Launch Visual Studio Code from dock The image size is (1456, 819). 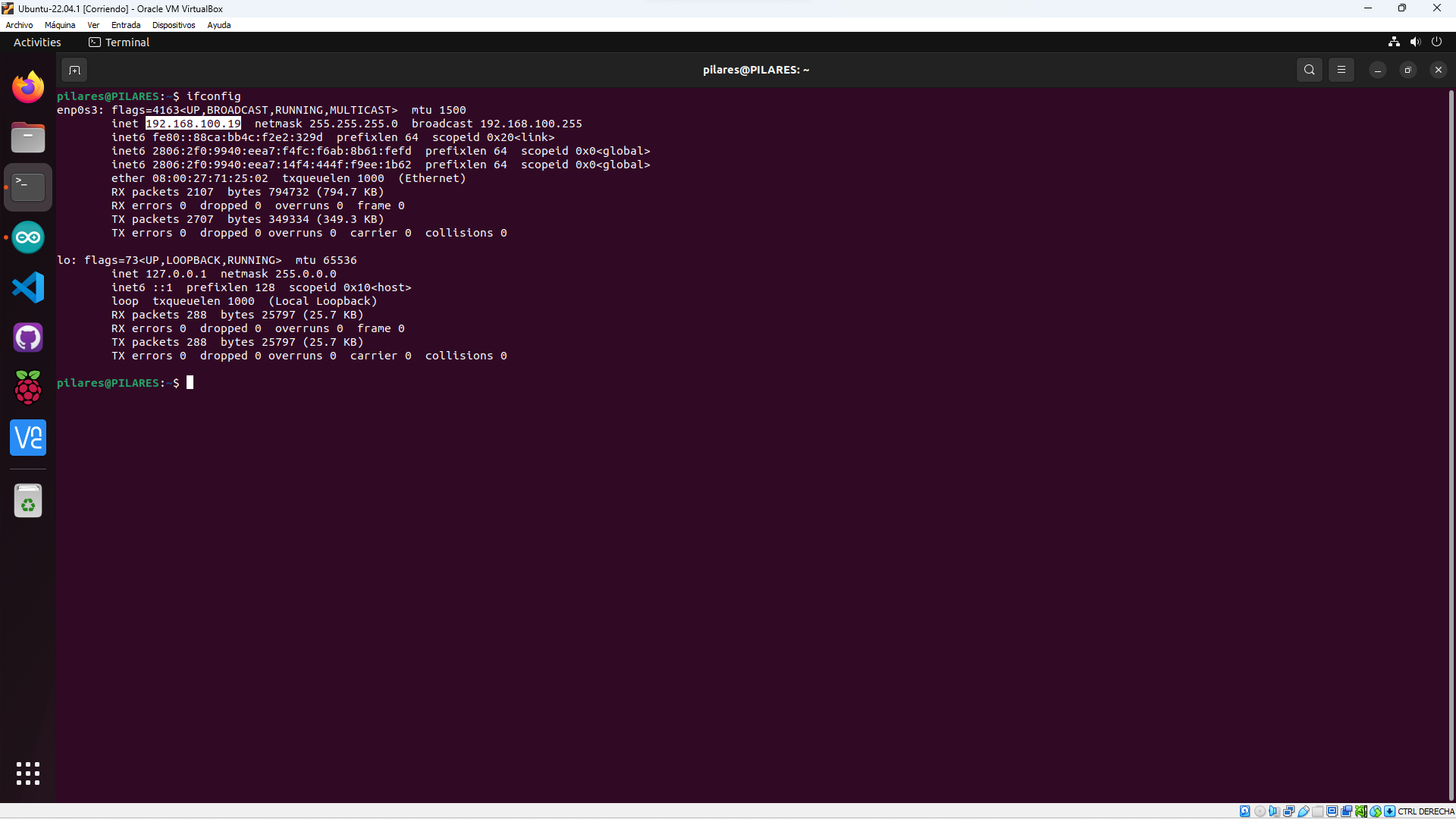[x=28, y=287]
